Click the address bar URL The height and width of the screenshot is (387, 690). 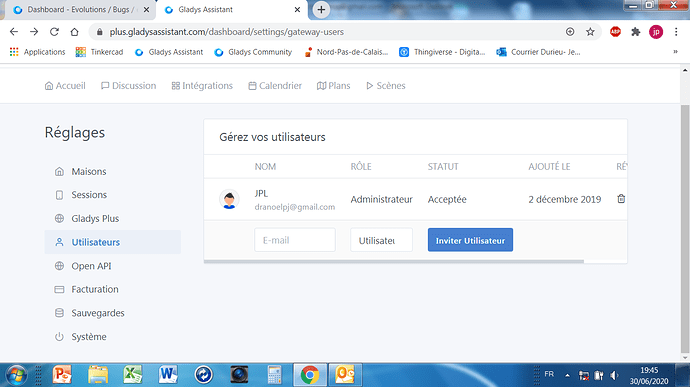(227, 32)
